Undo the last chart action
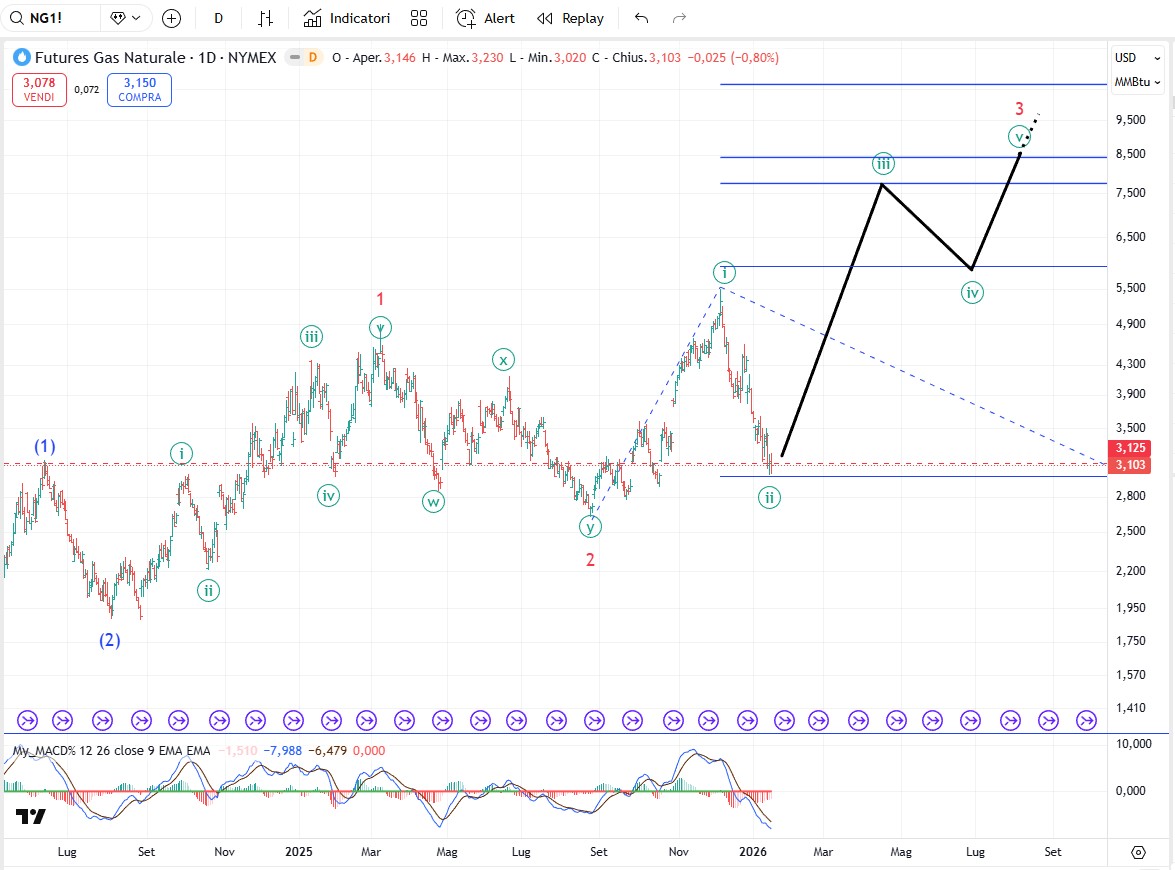Image resolution: width=1175 pixels, height=870 pixels. [x=641, y=18]
